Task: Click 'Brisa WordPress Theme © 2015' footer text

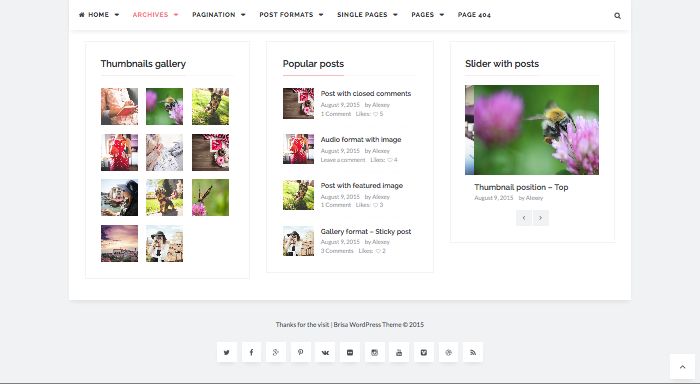Action: 379,325
